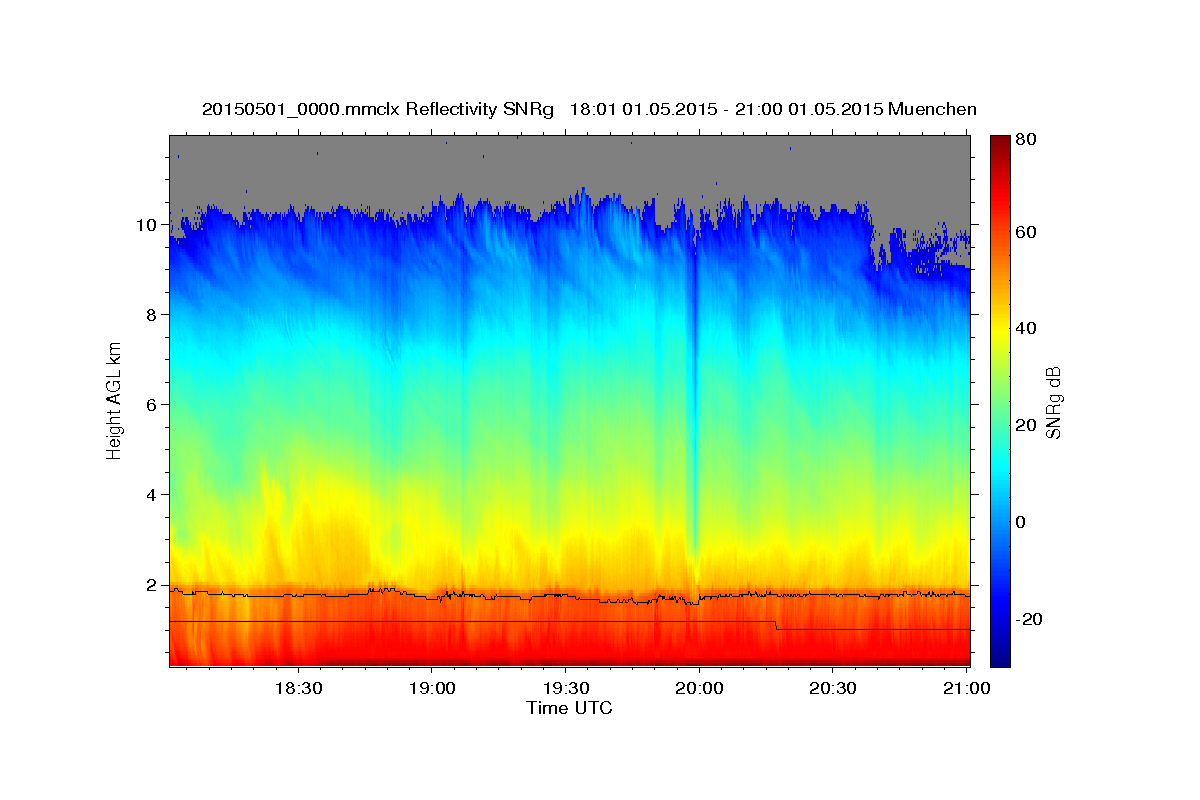Click the 20:00 time tick label

pos(699,689)
